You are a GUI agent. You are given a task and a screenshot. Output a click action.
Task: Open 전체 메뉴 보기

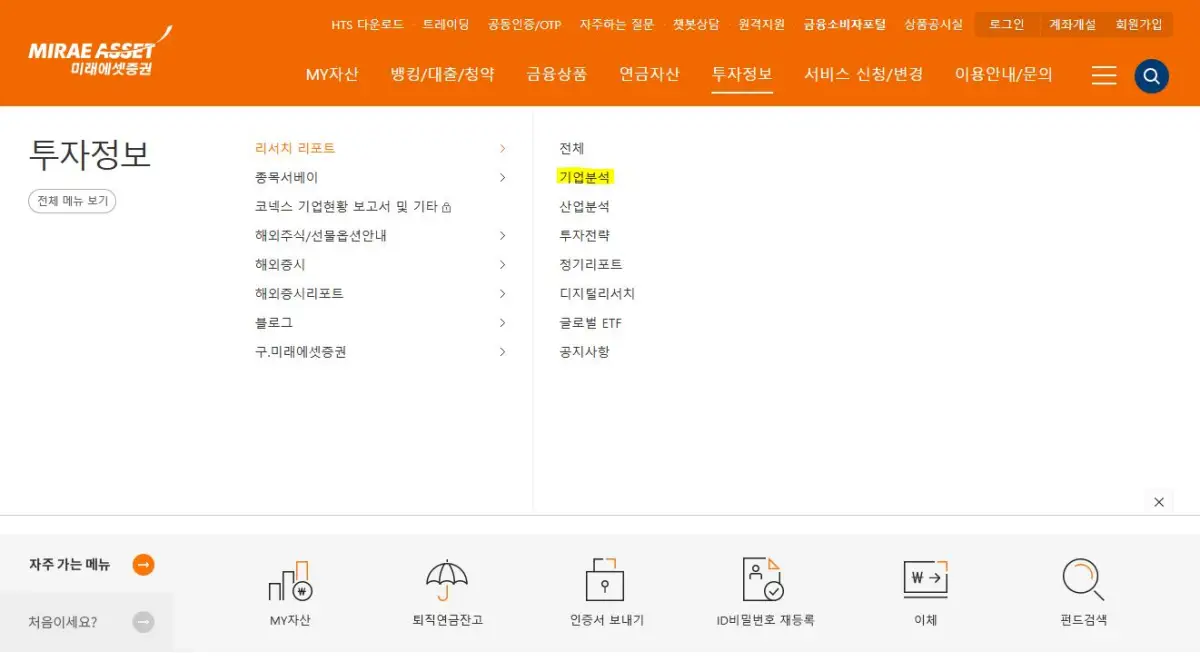(71, 201)
